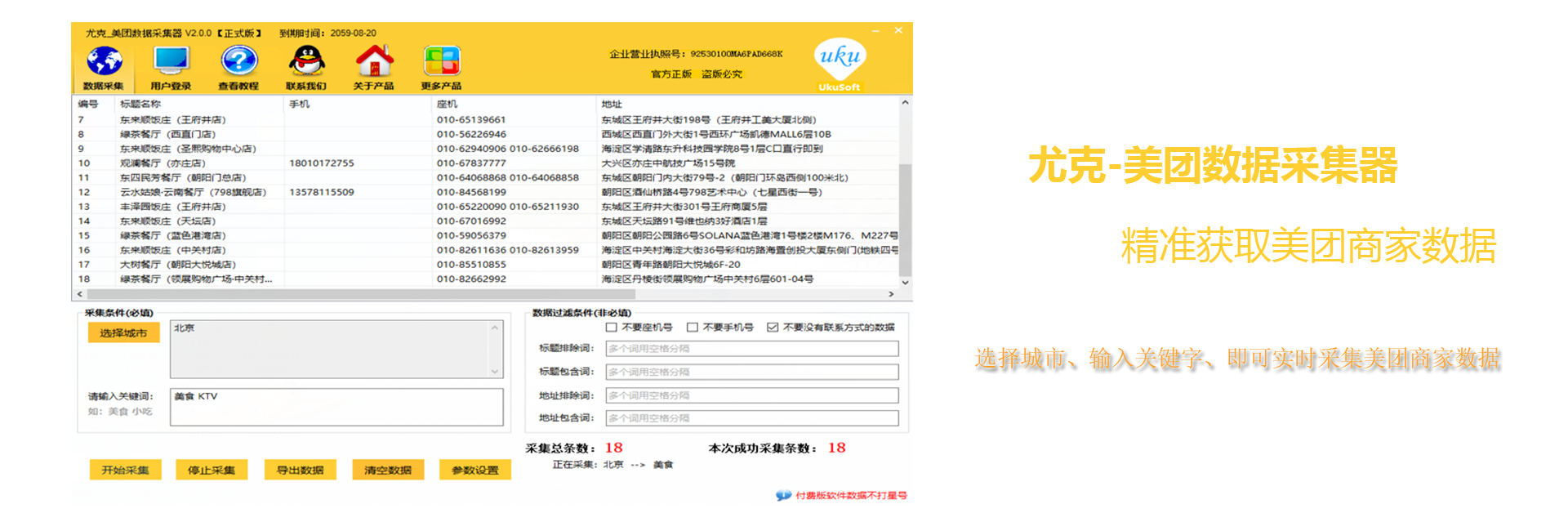Viewport: 1568px width, 531px height.
Task: Click the 选择城市 button
Action: coord(123,332)
